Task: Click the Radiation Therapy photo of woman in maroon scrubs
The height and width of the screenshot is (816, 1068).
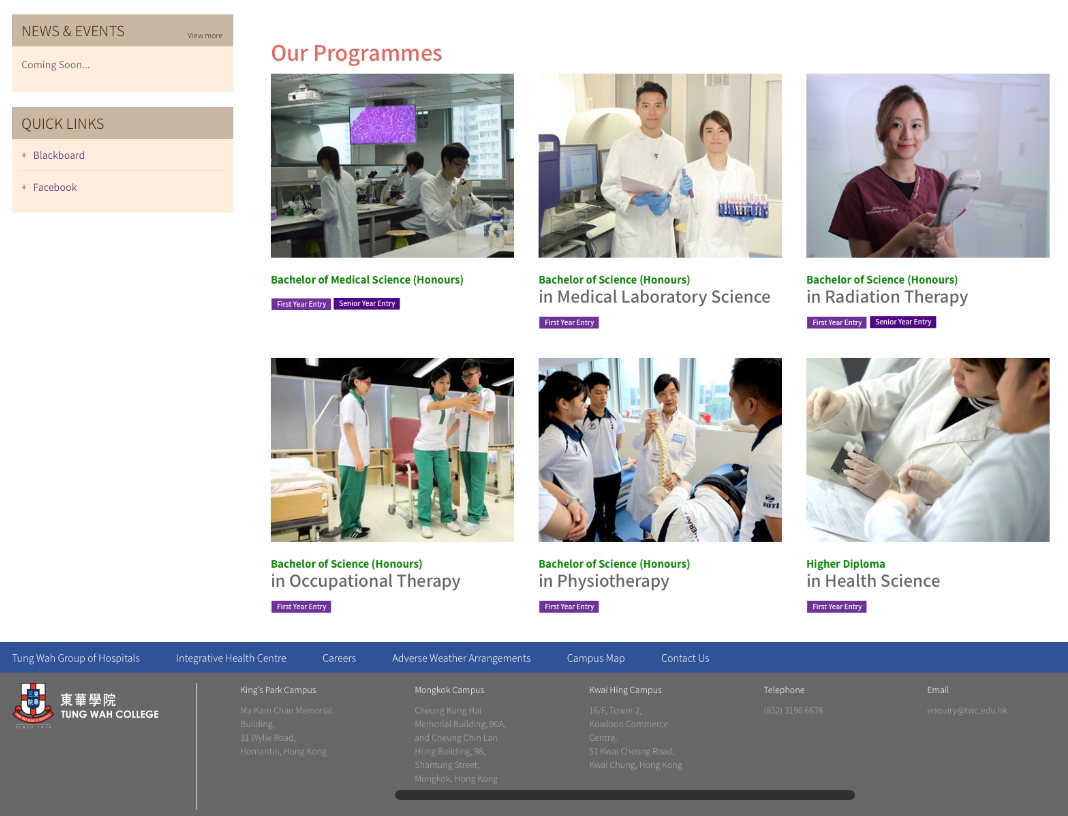Action: tap(928, 166)
